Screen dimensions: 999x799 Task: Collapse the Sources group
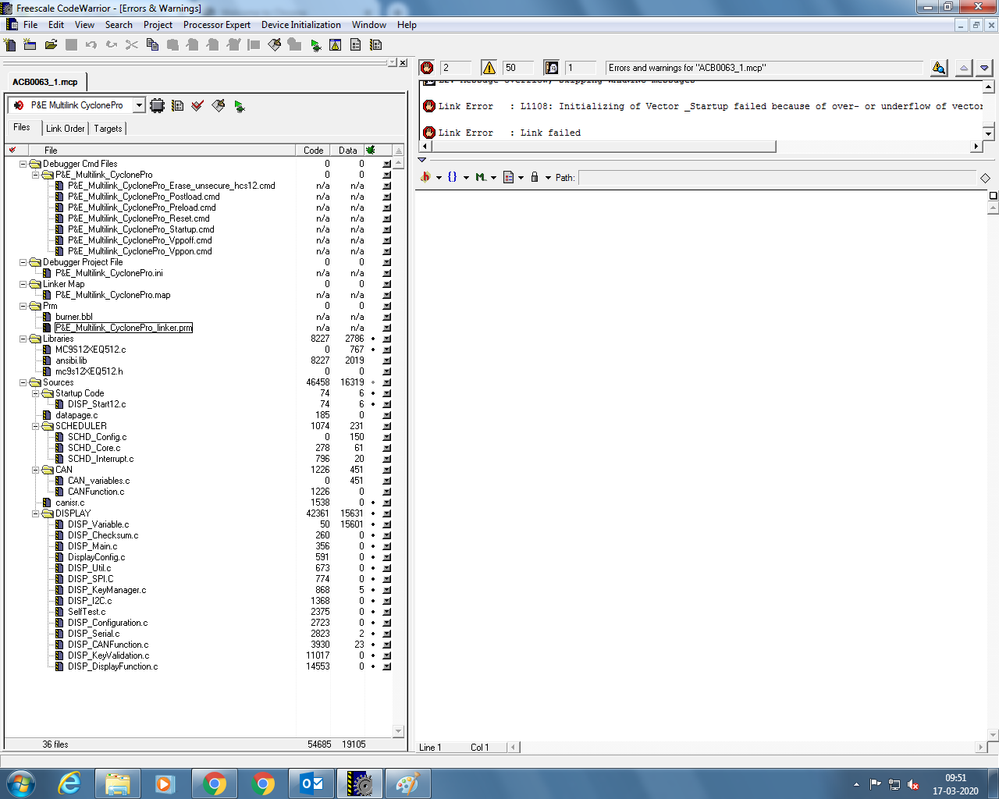pyautogui.click(x=23, y=382)
